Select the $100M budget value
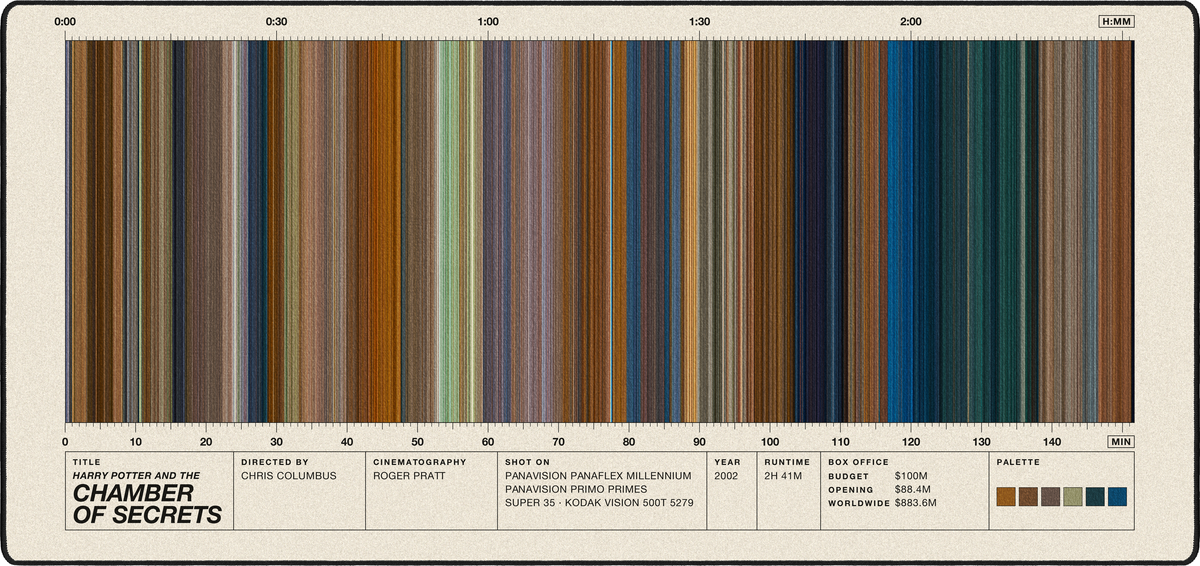Viewport: 1200px width, 566px height. [x=911, y=477]
